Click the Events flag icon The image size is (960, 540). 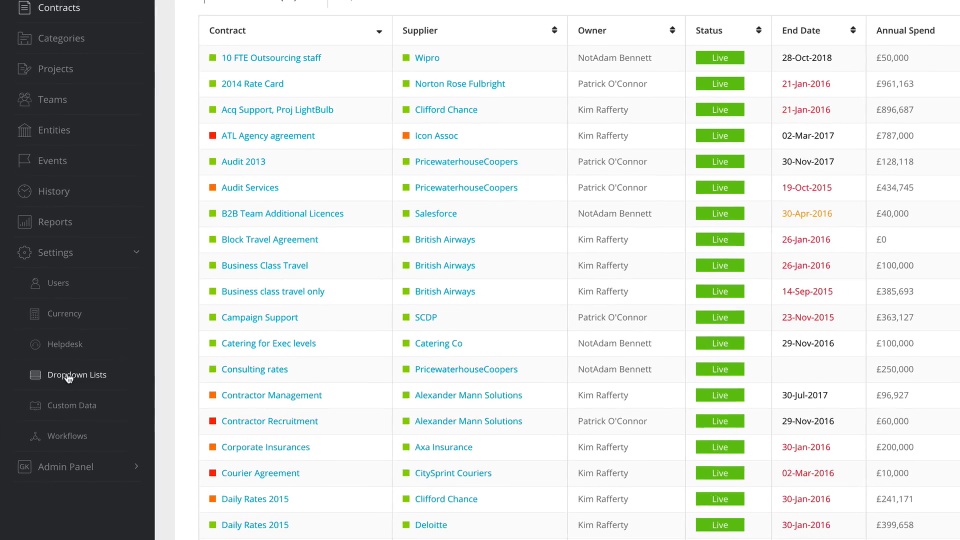pyautogui.click(x=24, y=161)
